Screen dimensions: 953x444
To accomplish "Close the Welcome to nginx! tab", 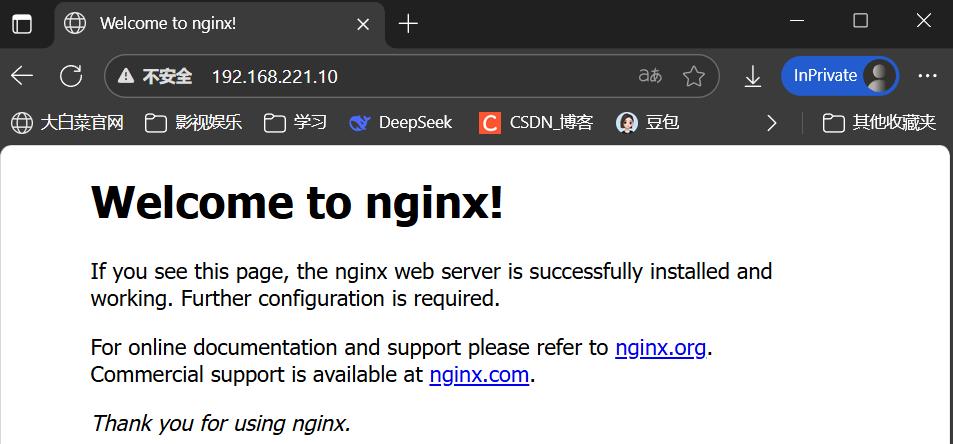I will pos(363,24).
